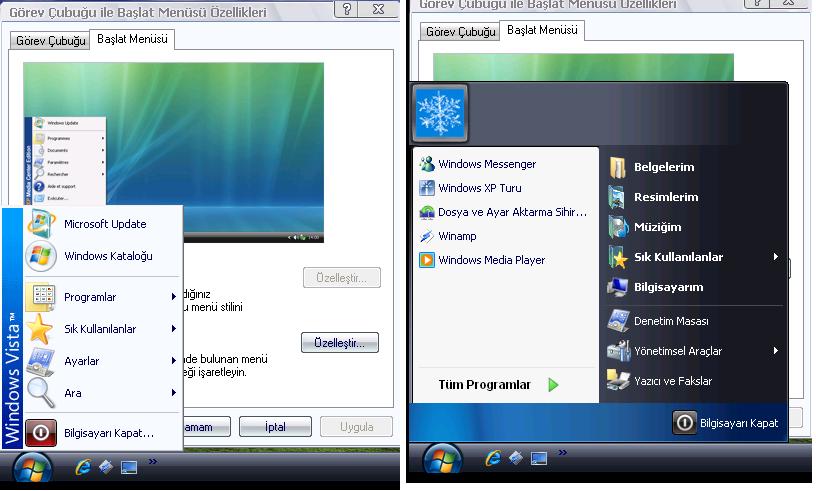Click the Windows Media Player icon
This screenshot has height=491, width=816.
(x=427, y=260)
